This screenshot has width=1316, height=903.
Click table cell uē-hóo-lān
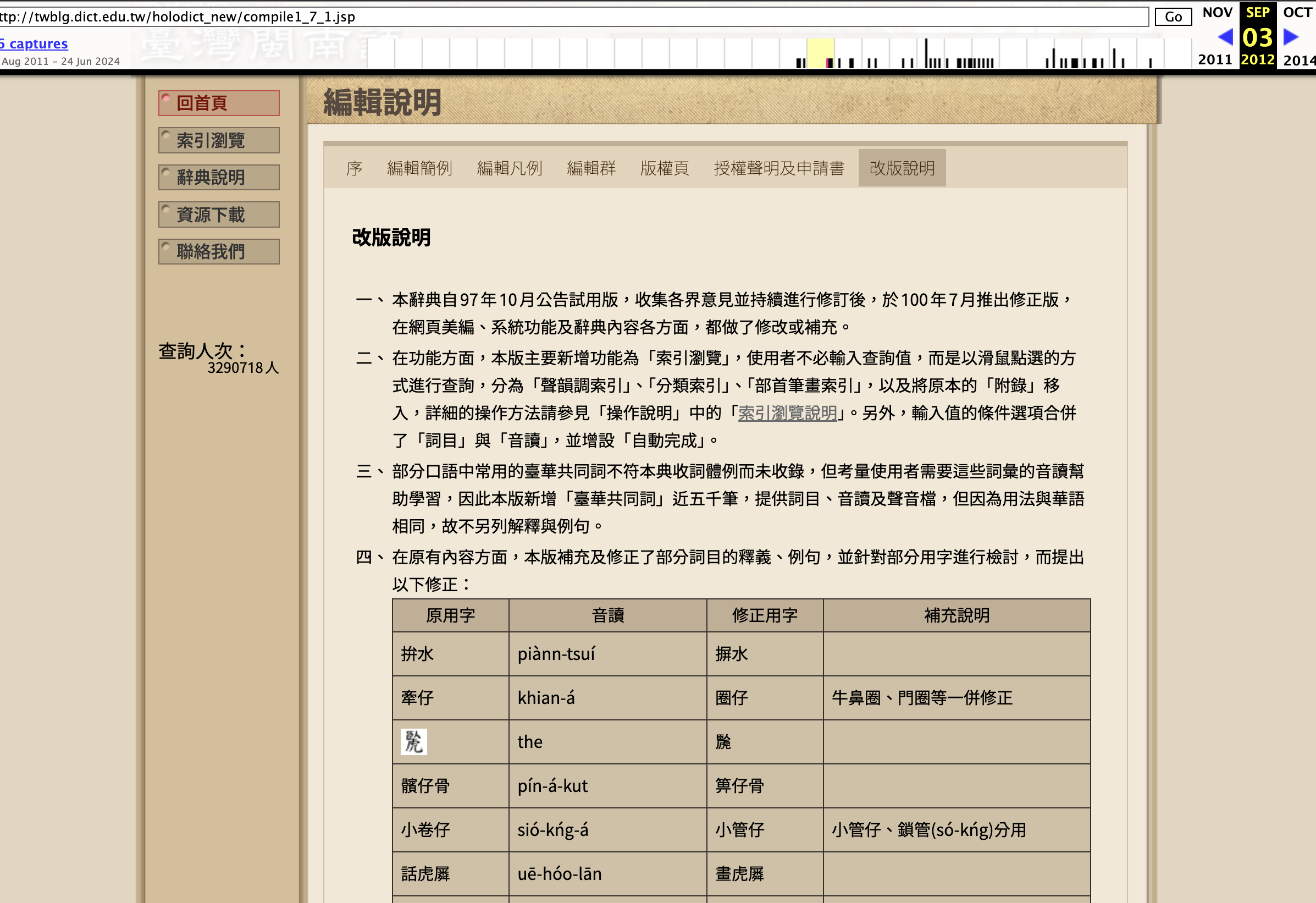(608, 873)
